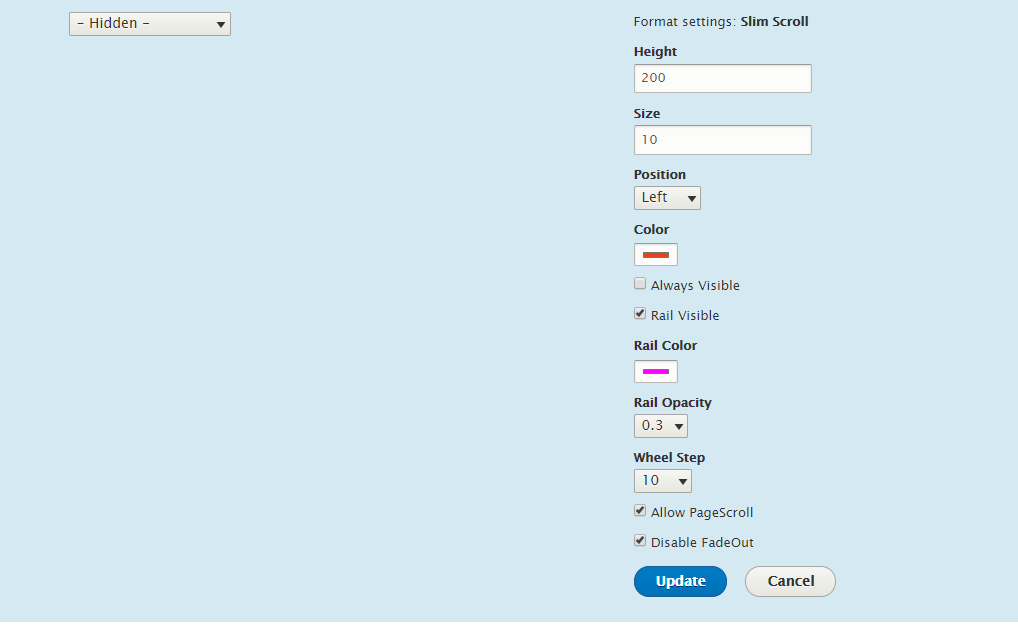The image size is (1018, 627).
Task: Click the Rail Color label text
Action: tap(665, 345)
